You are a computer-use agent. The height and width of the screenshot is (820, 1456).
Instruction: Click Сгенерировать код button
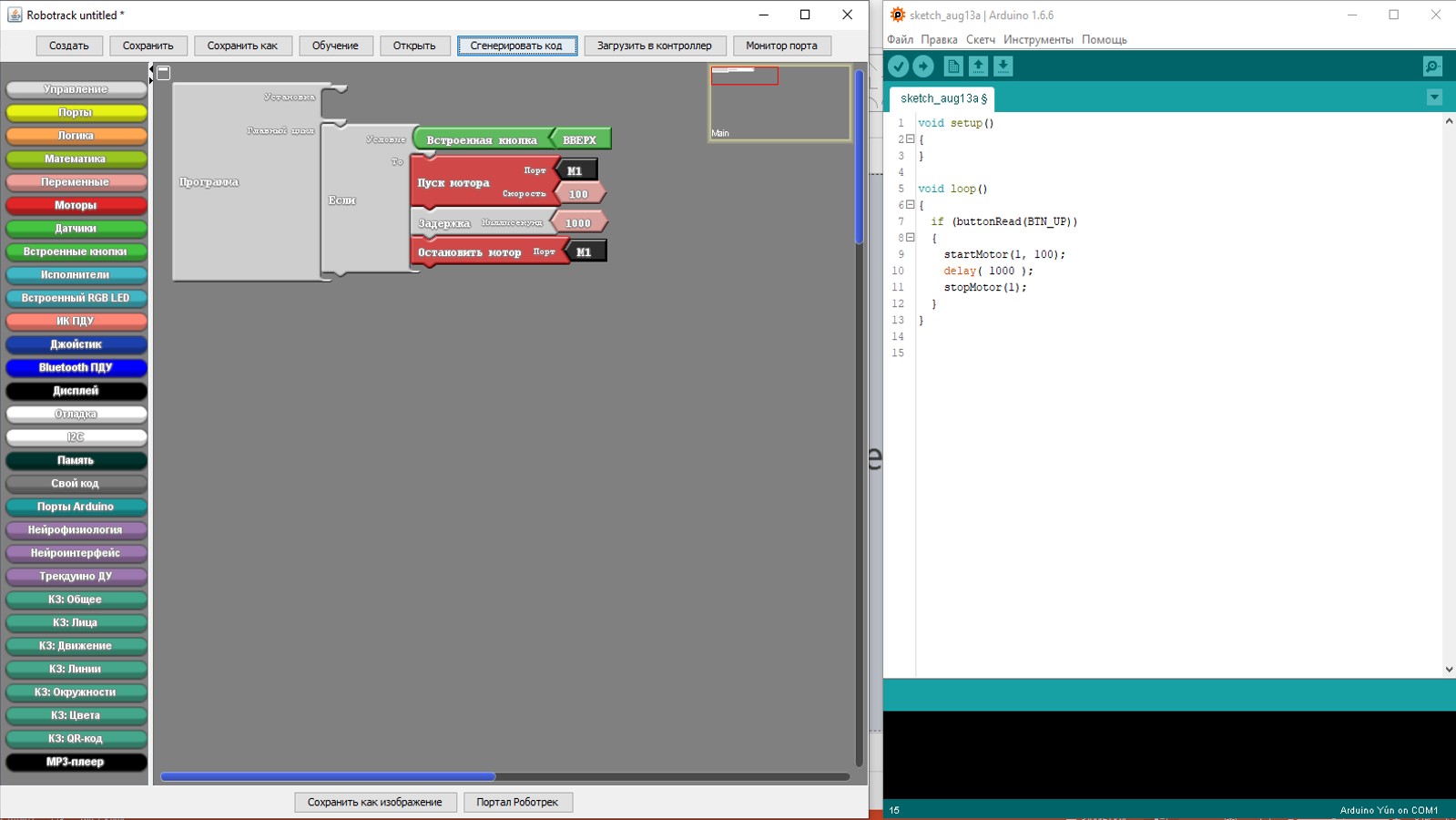(x=516, y=46)
